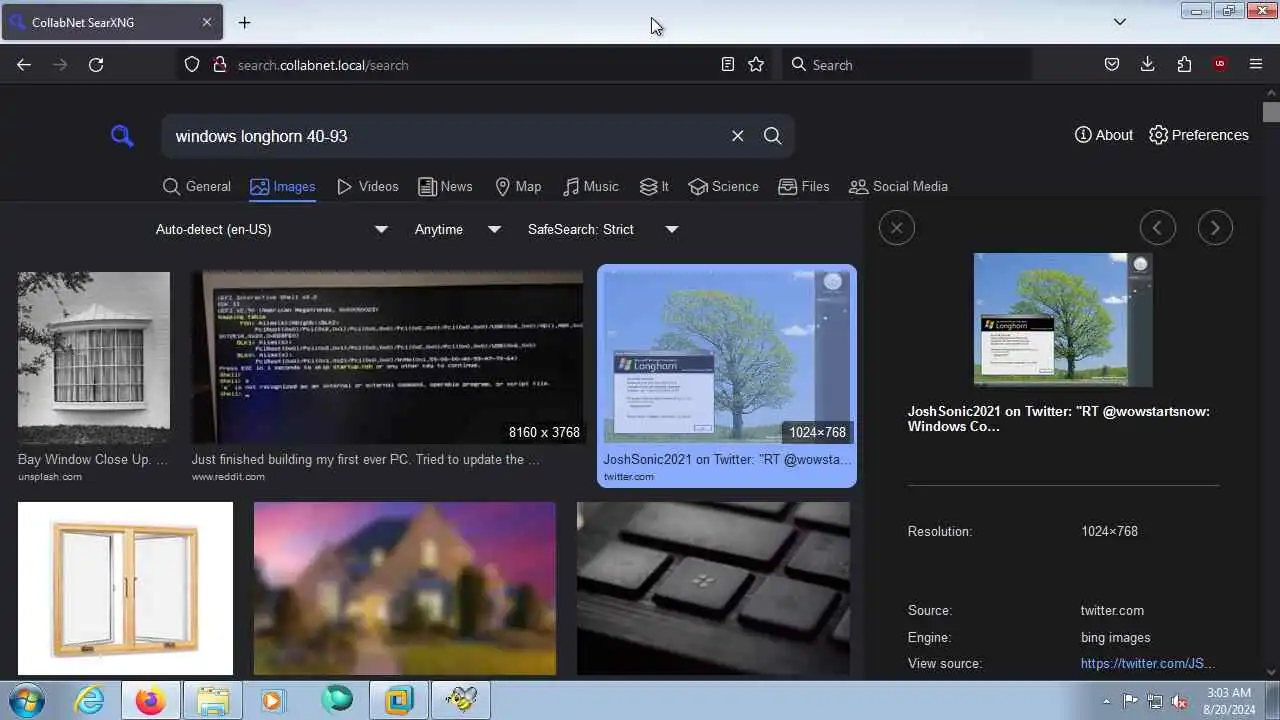
Task: Select the Images tab
Action: tap(283, 187)
